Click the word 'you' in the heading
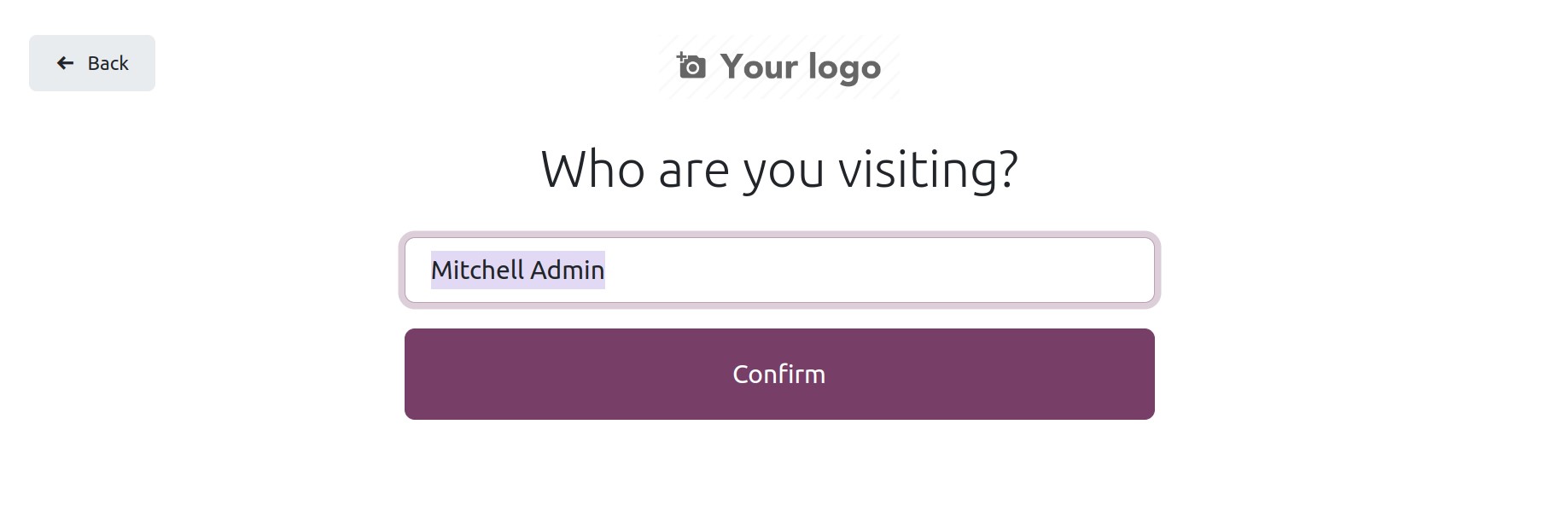This screenshot has width=1568, height=523. click(784, 171)
